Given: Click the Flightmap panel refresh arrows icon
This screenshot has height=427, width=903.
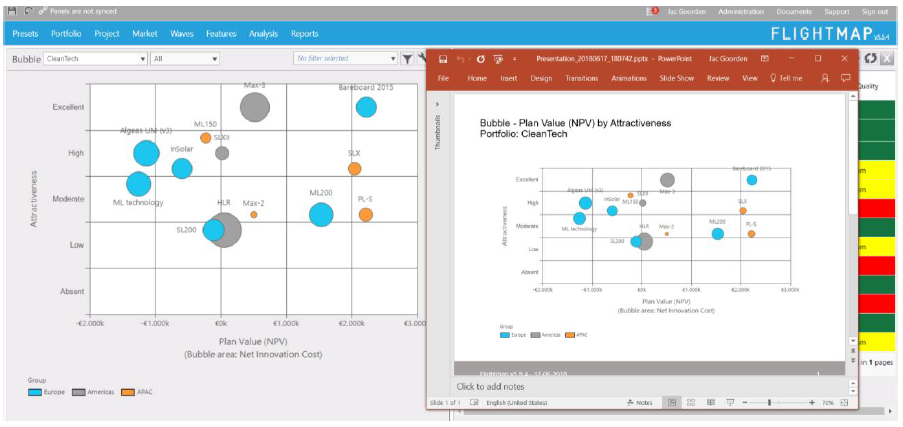Looking at the screenshot, I should [x=871, y=58].
